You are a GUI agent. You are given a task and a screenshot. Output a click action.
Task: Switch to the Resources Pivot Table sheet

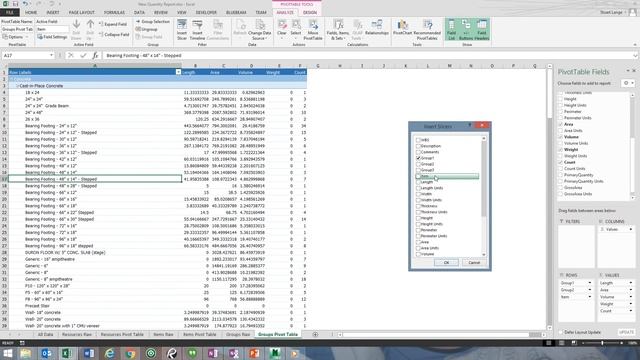(122, 334)
